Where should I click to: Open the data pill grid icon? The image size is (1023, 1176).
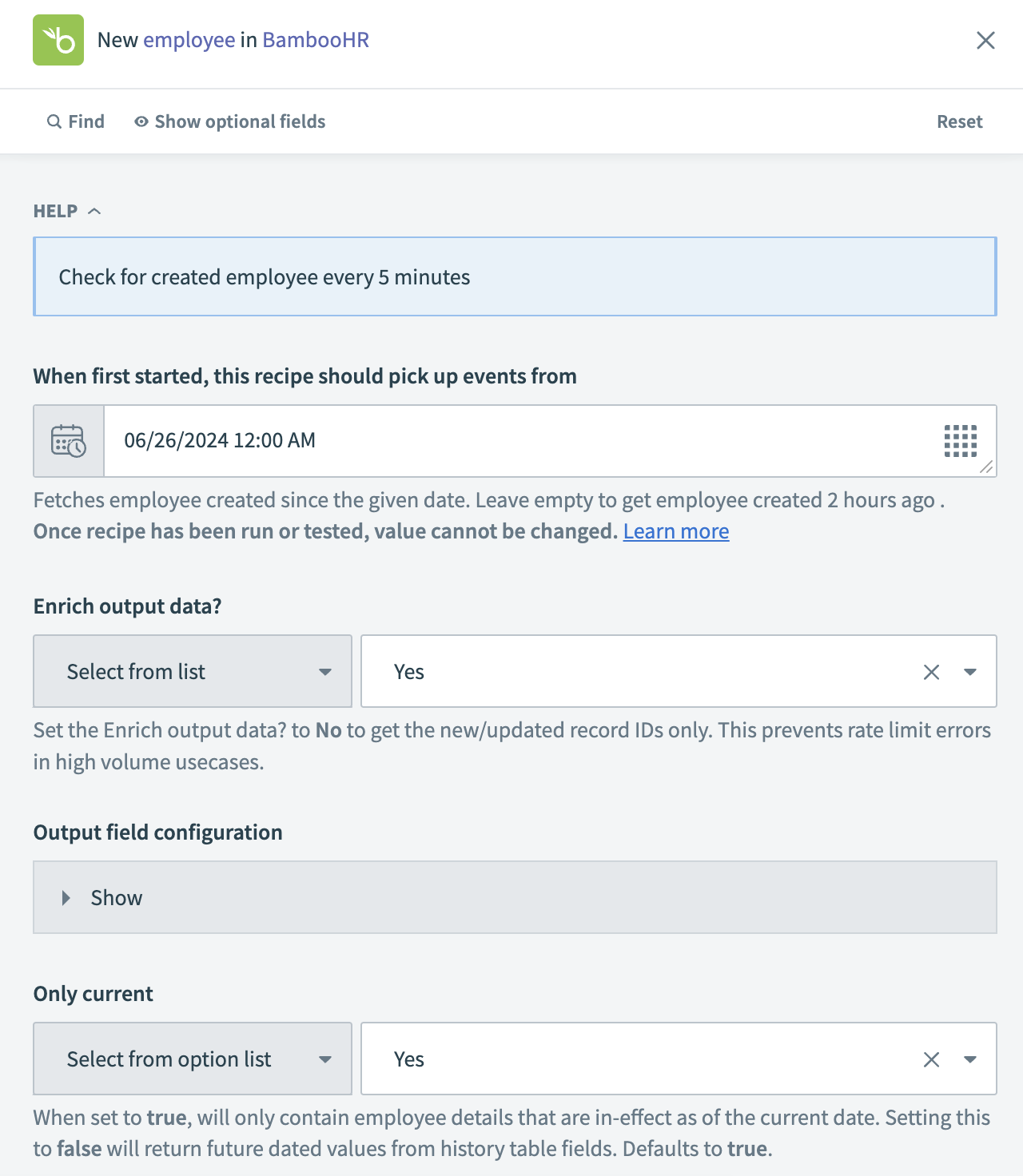pyautogui.click(x=960, y=441)
